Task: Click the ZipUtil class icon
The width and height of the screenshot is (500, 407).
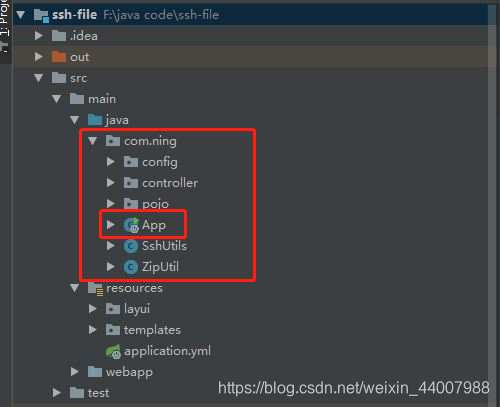Action: 131,267
